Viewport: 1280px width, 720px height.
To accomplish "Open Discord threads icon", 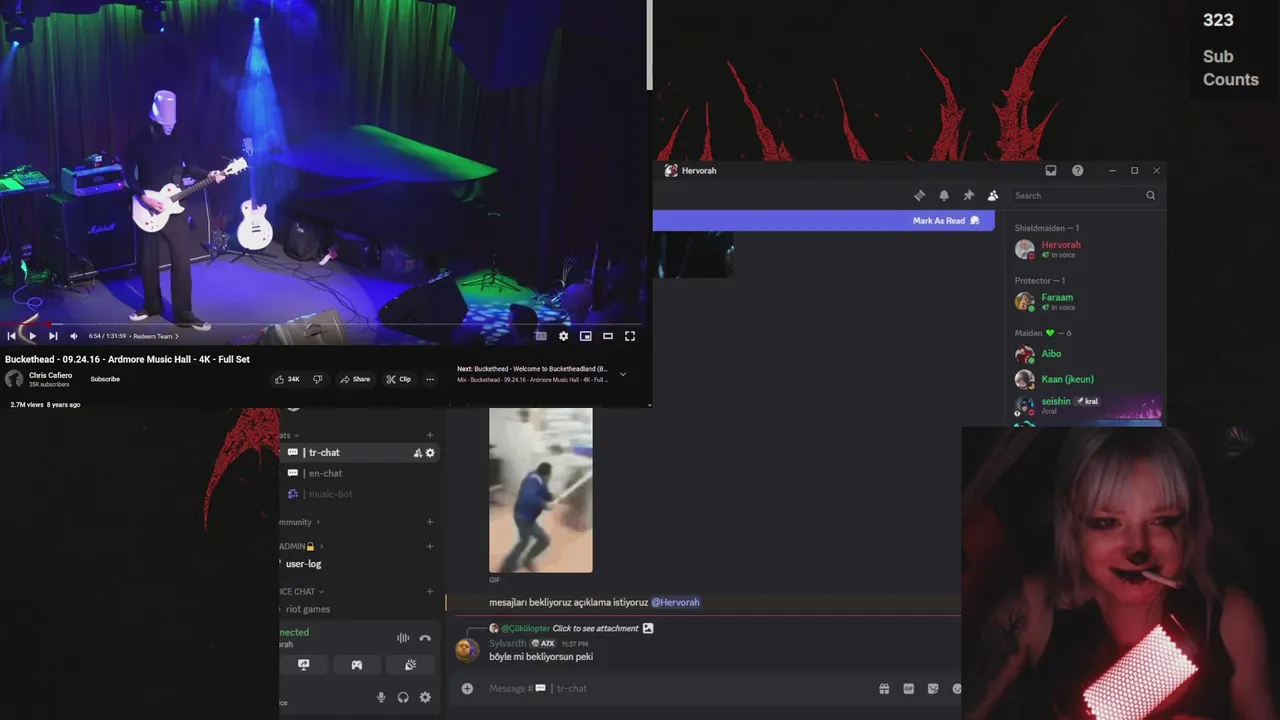I will pos(919,195).
